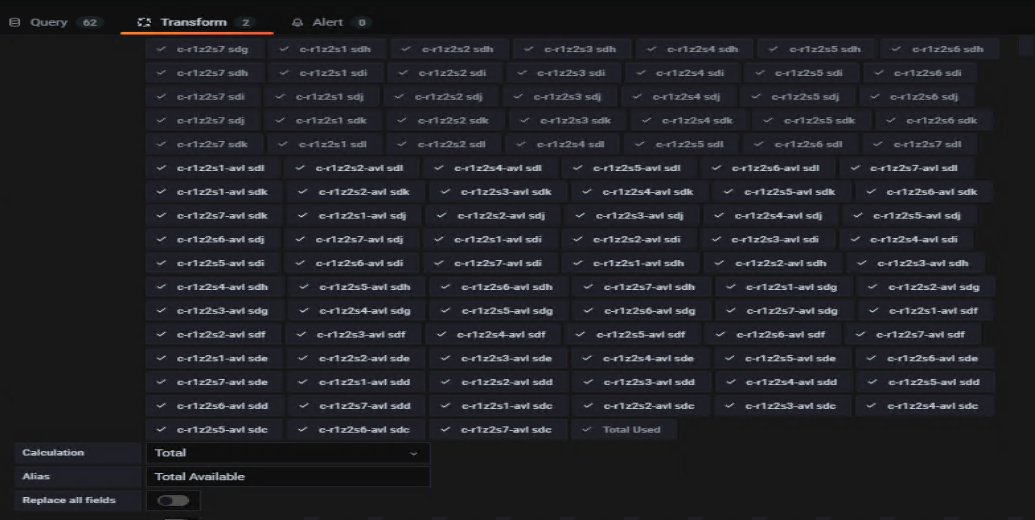The height and width of the screenshot is (520, 1035).
Task: Deselect field c-r1z2s3-avl sdj
Action: pyautogui.click(x=632, y=216)
